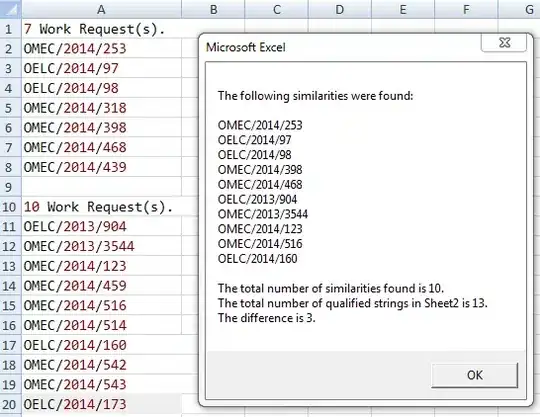Select row 1 header
Viewport: 540px width, 417px height.
(10, 29)
